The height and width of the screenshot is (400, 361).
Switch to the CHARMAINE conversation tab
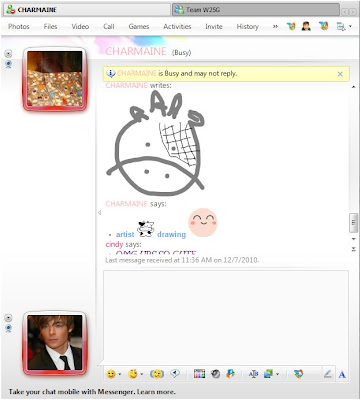87,10
